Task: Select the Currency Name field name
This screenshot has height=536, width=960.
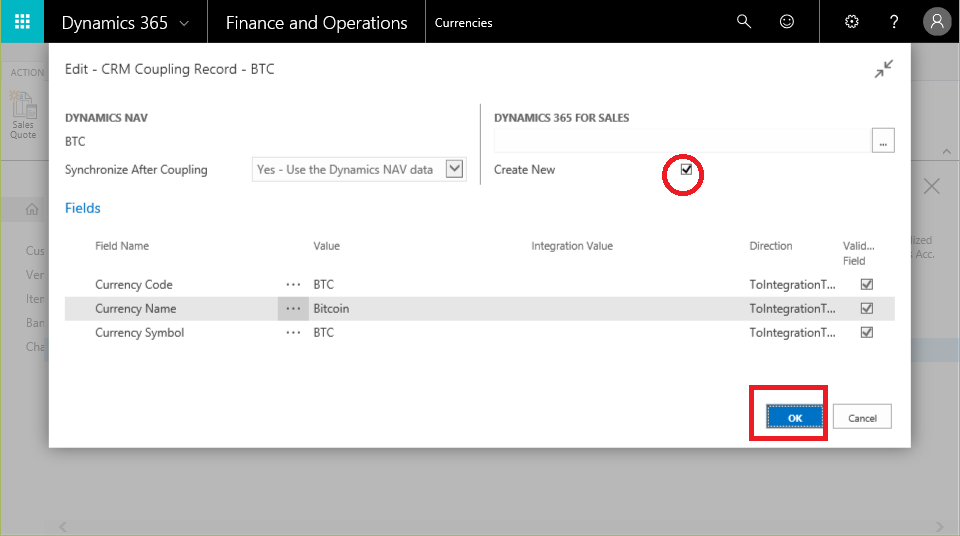Action: coord(135,309)
